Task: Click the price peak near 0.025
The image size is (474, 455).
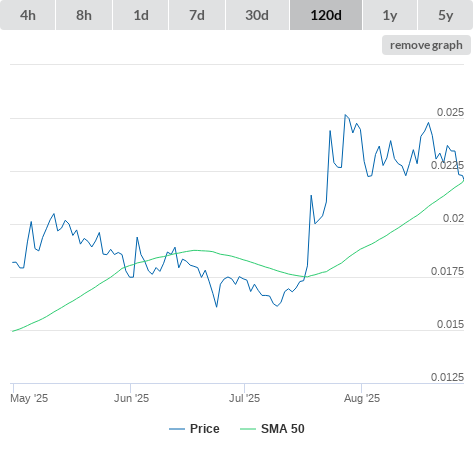Action: pyautogui.click(x=345, y=115)
